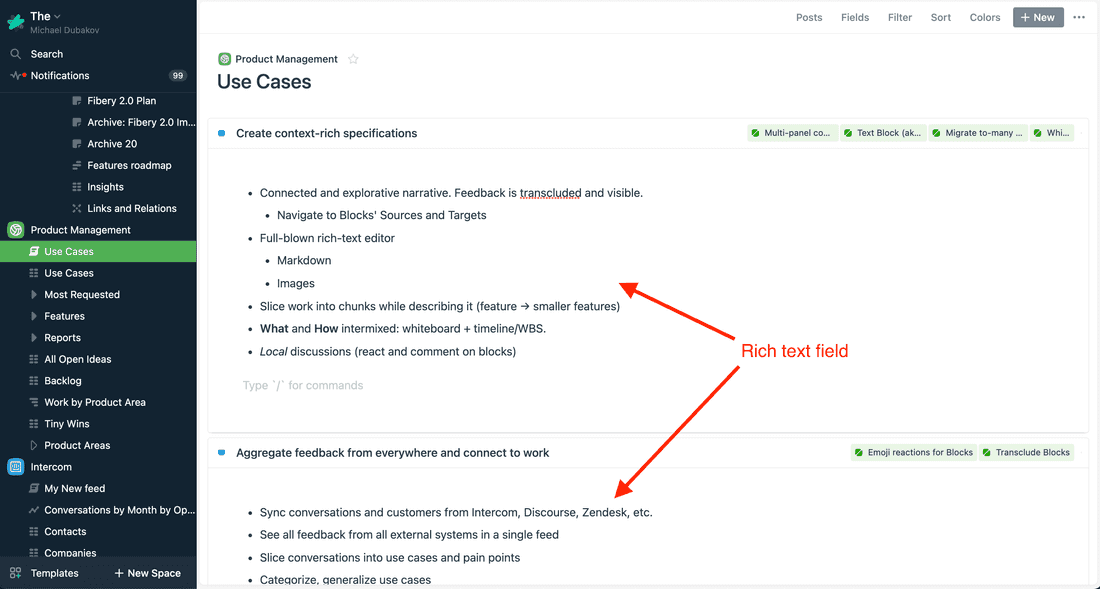Image resolution: width=1100 pixels, height=589 pixels.
Task: Expand the workspace switcher next to The
Action: (x=56, y=15)
